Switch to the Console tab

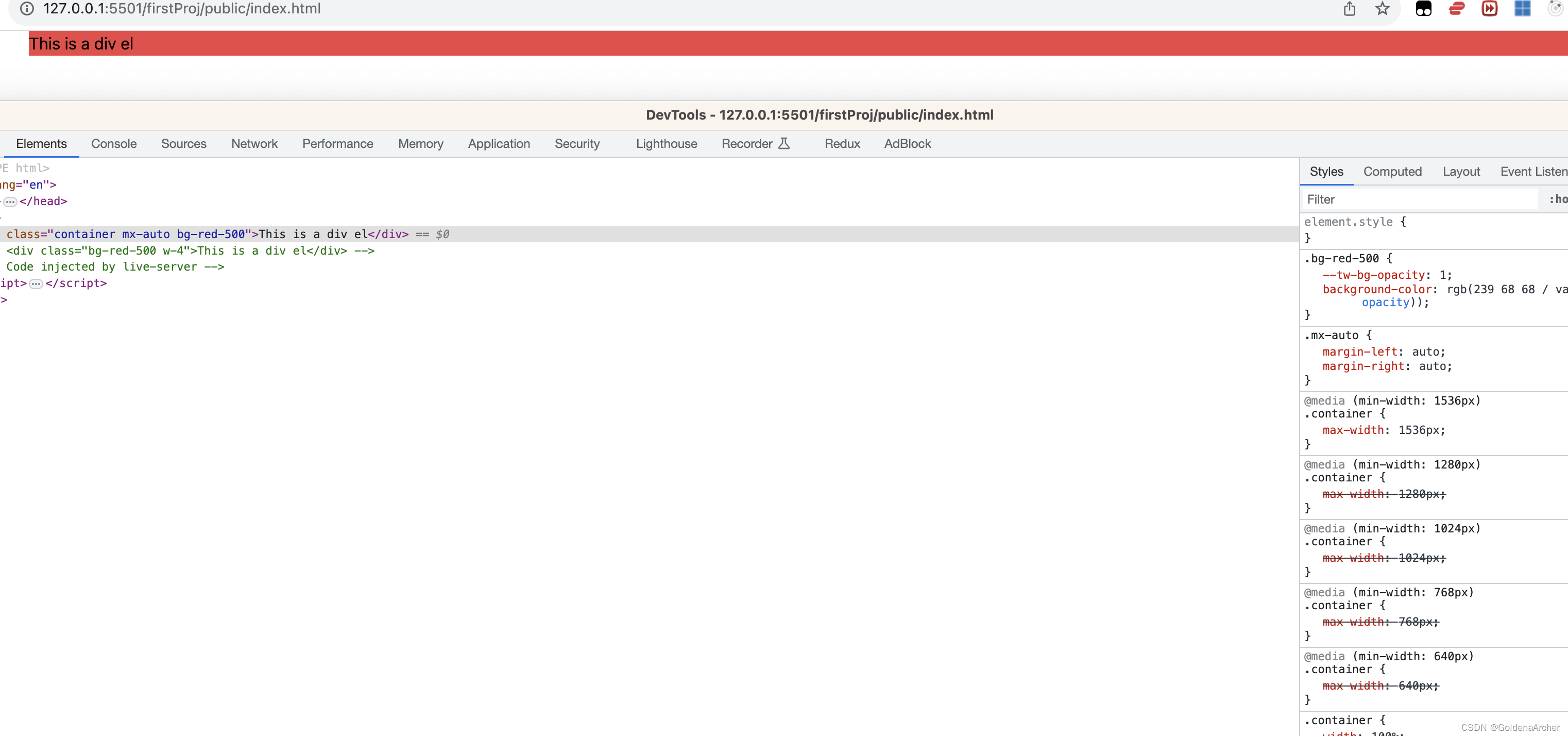click(x=114, y=144)
